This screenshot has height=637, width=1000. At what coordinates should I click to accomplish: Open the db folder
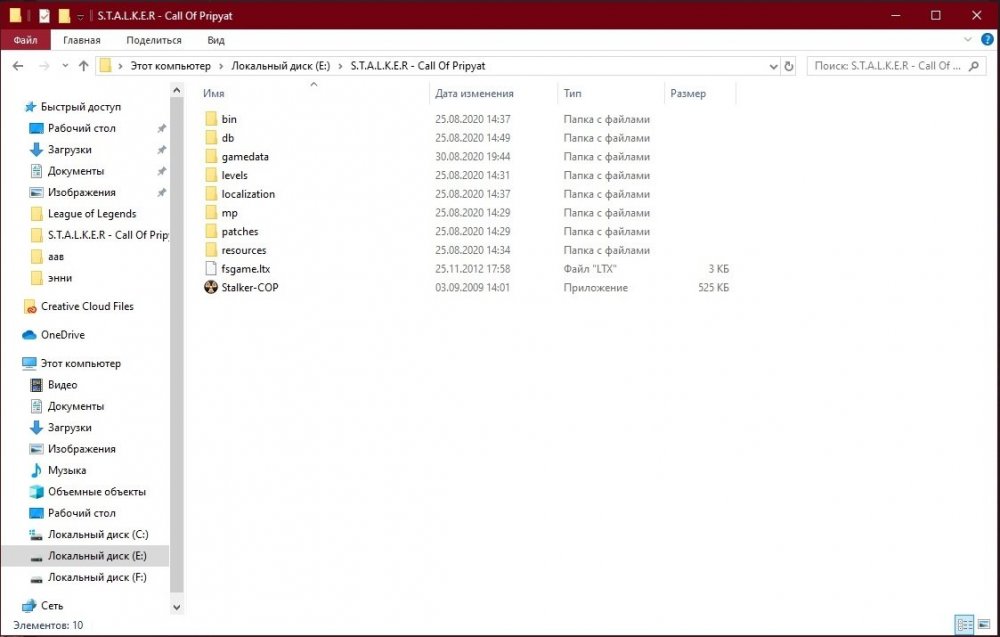[228, 138]
